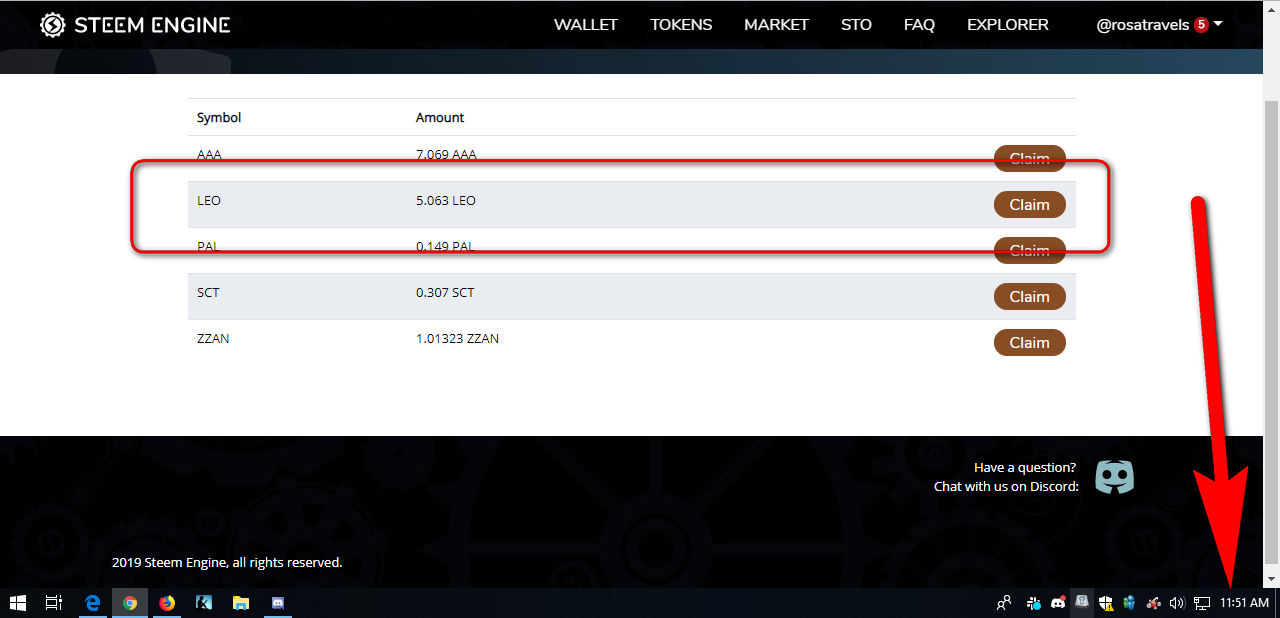1280x618 pixels.
Task: Click the Steem Engine logo icon
Action: [53, 25]
